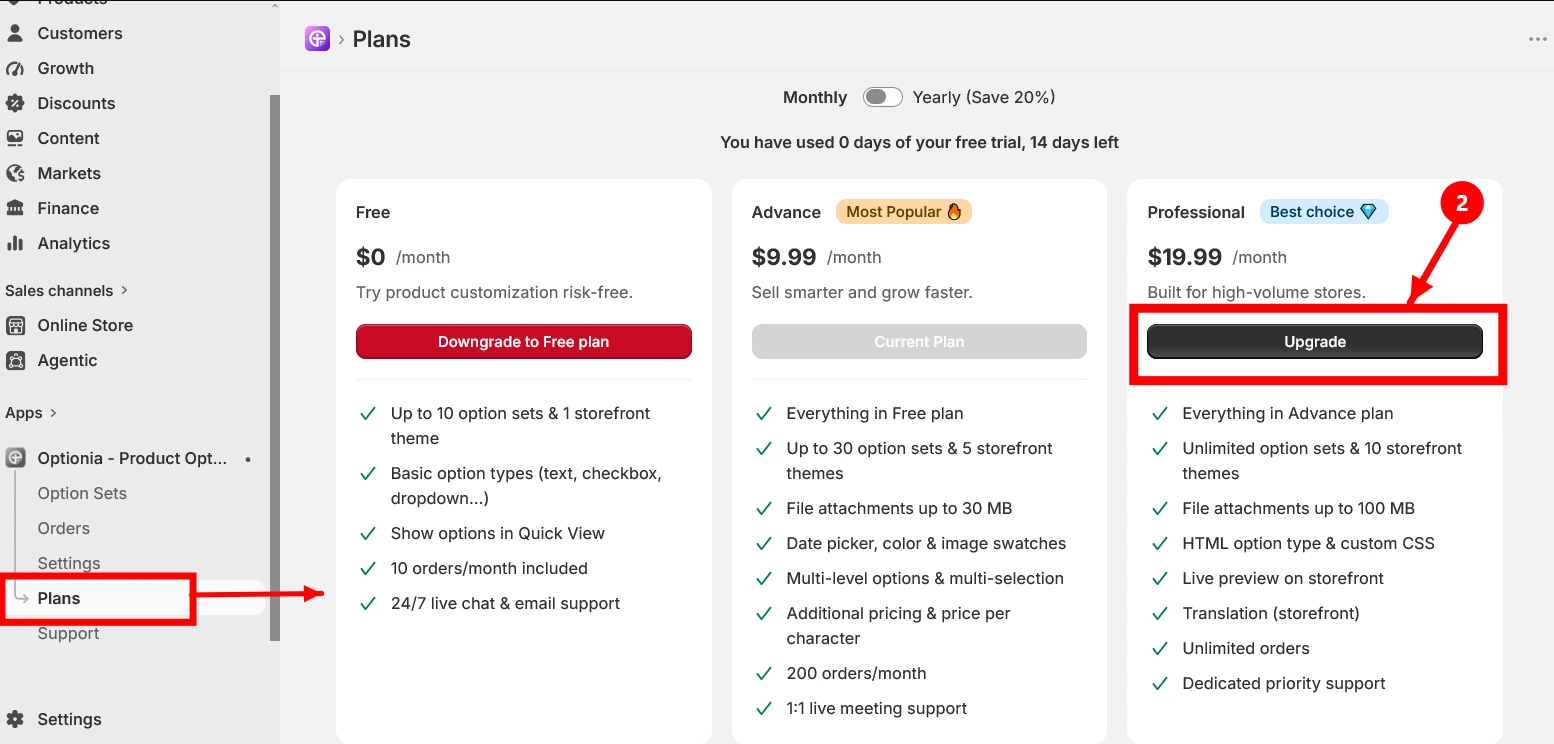The height and width of the screenshot is (744, 1554).
Task: Click the Discounts badge icon
Action: (15, 103)
